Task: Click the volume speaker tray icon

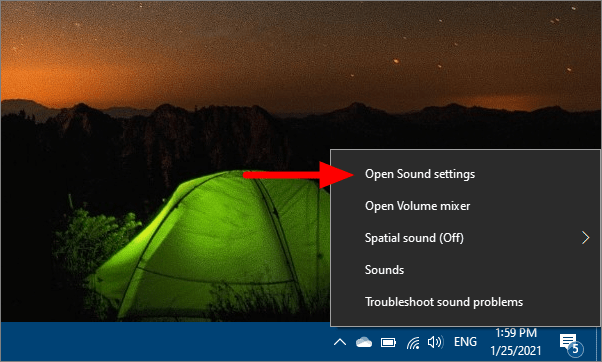Action: pos(435,342)
